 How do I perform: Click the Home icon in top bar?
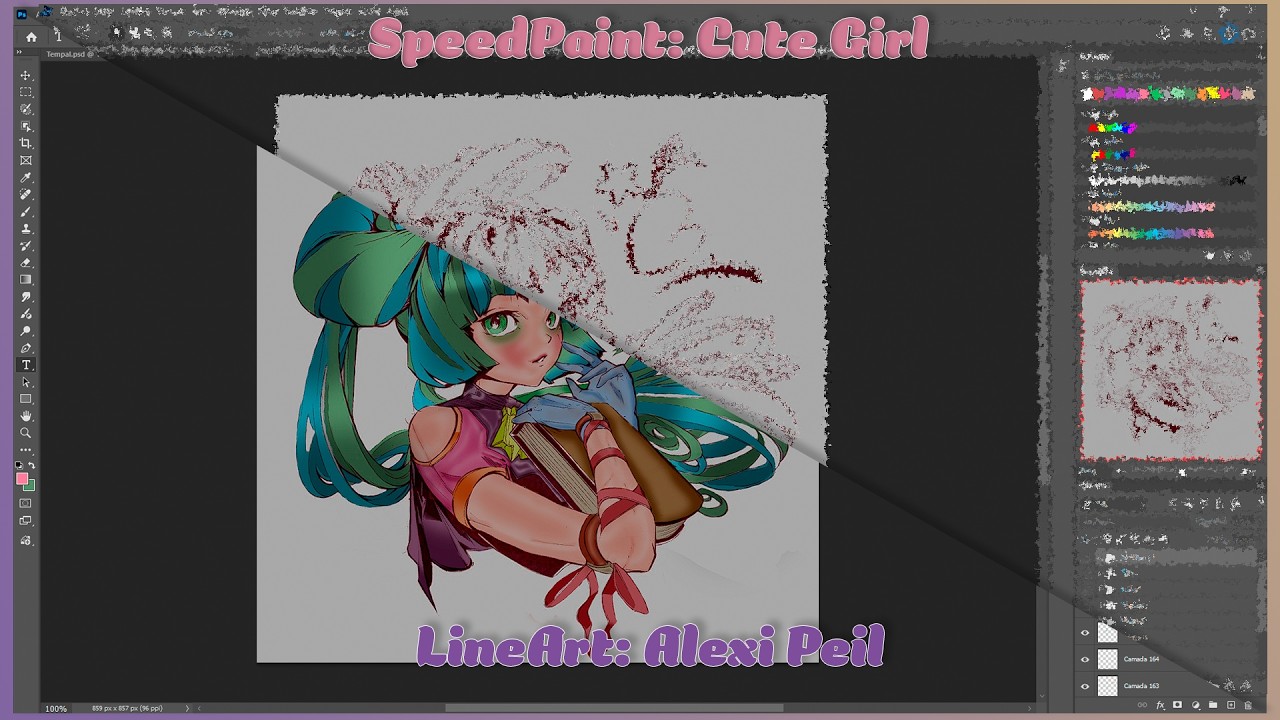pos(31,36)
